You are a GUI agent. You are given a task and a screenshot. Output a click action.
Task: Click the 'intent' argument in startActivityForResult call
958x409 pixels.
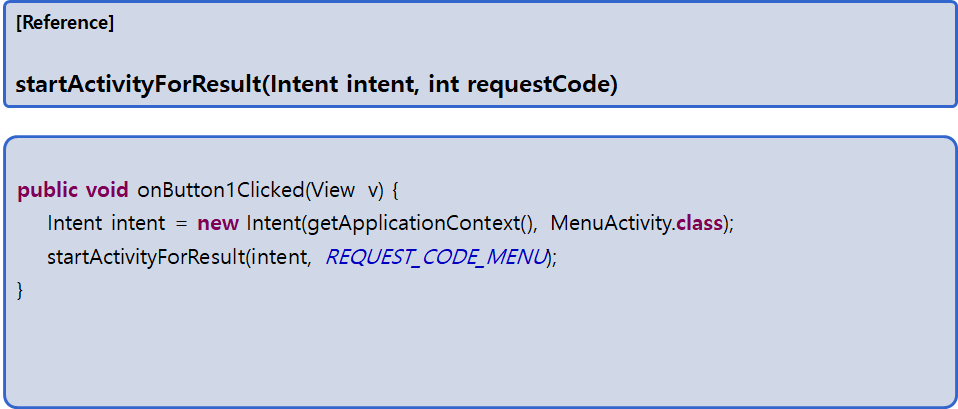[277, 257]
